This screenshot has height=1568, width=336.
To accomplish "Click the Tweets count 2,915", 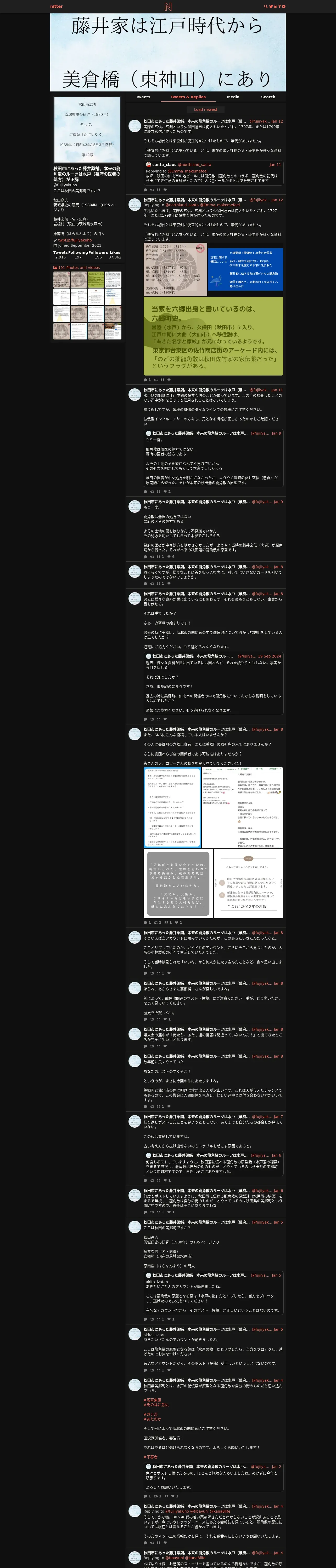I will 60,257.
